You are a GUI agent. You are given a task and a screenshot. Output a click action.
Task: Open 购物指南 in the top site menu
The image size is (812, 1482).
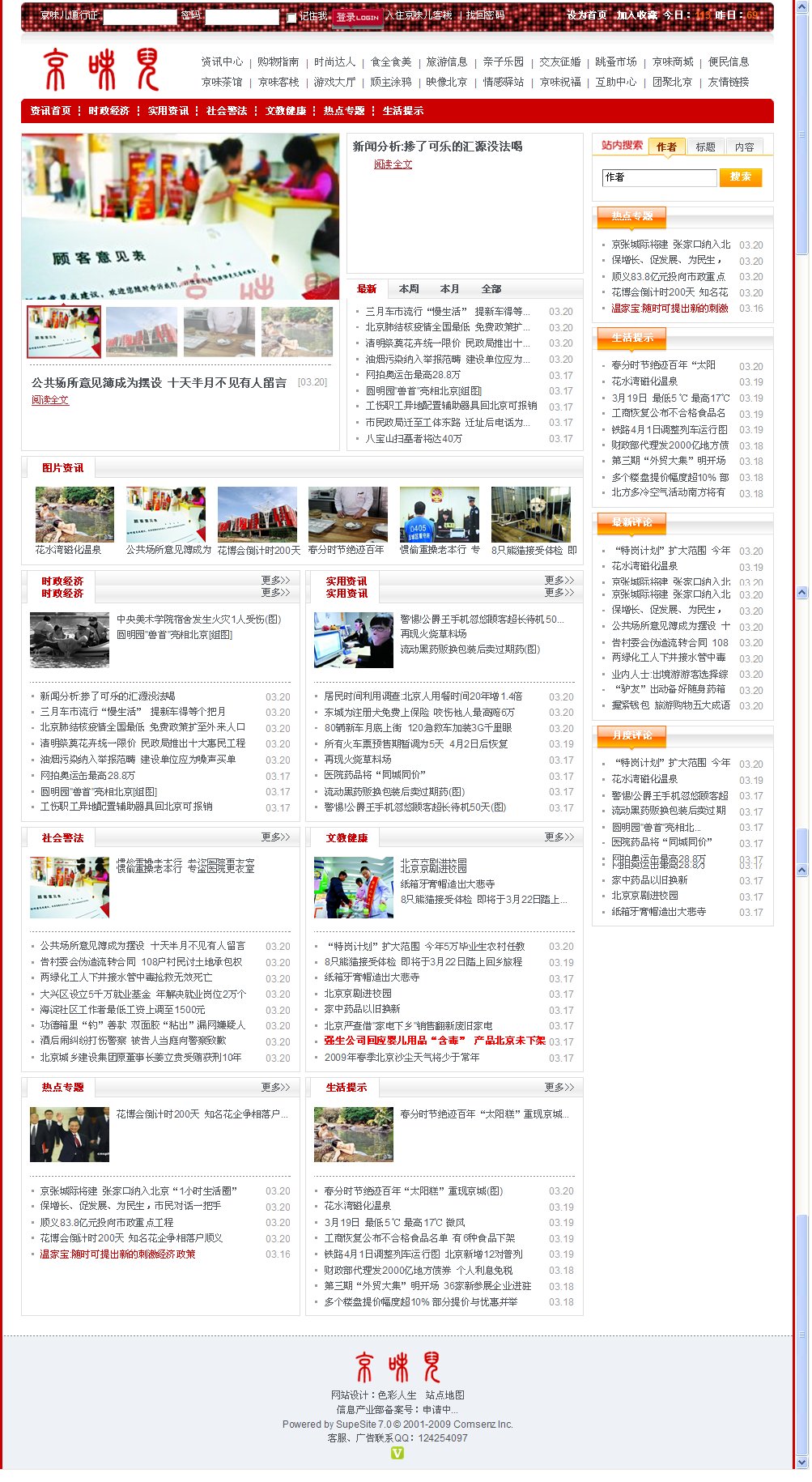pyautogui.click(x=278, y=62)
